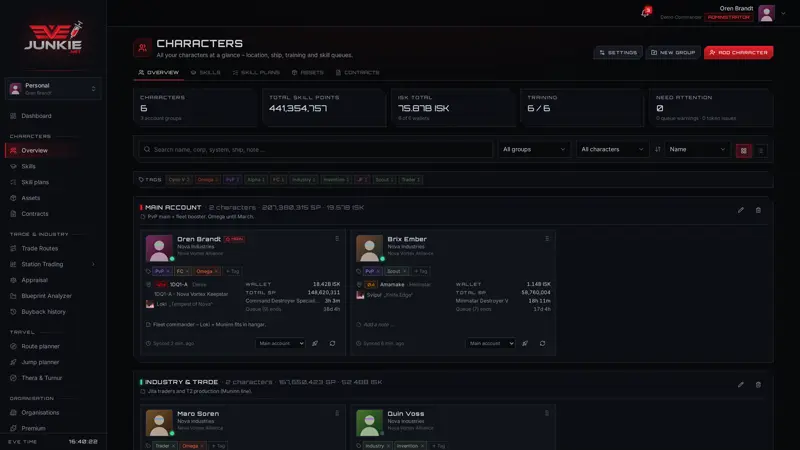This screenshot has height=450, width=800.
Task: Click the Settings button
Action: click(x=618, y=53)
